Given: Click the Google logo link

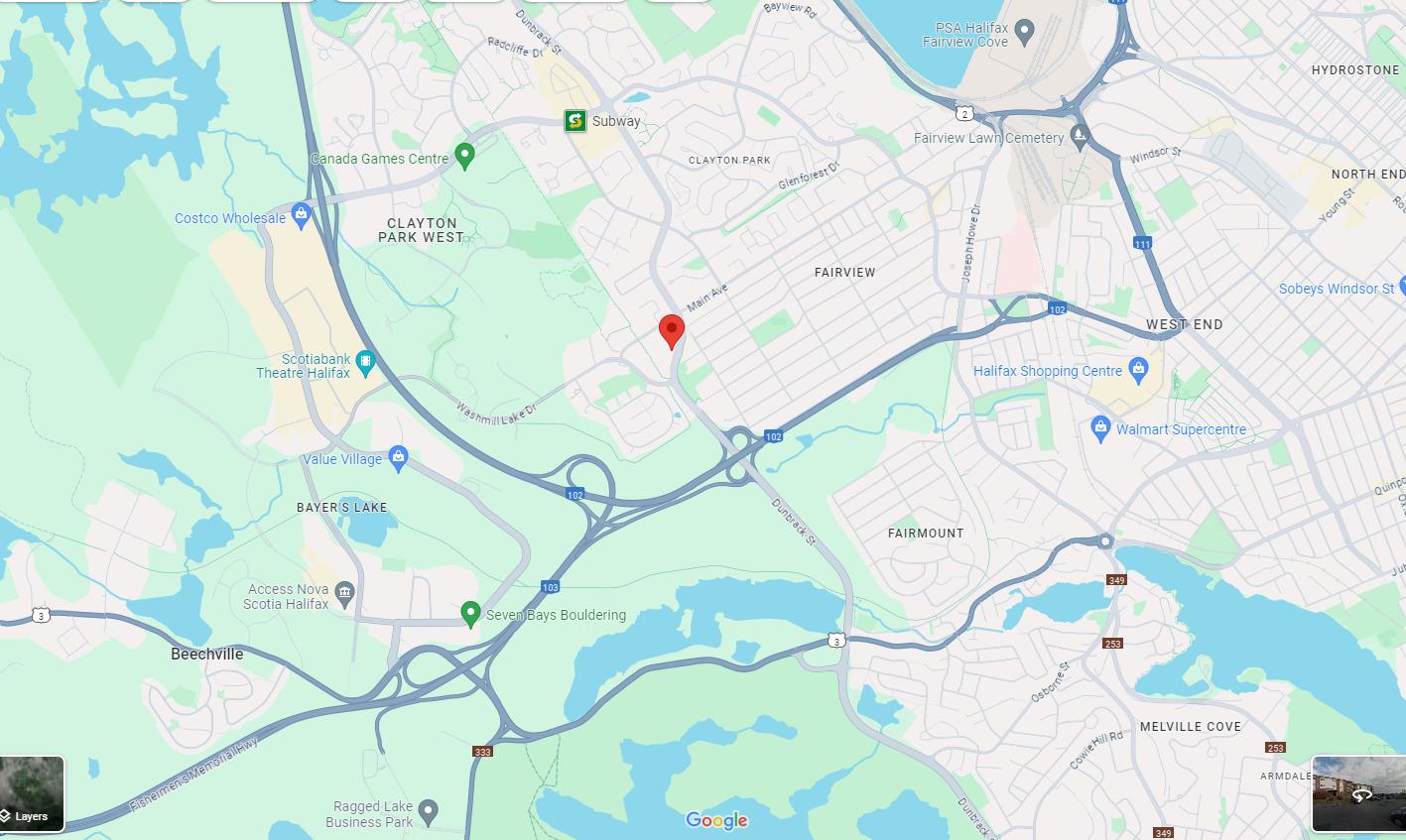Looking at the screenshot, I should tap(716, 820).
